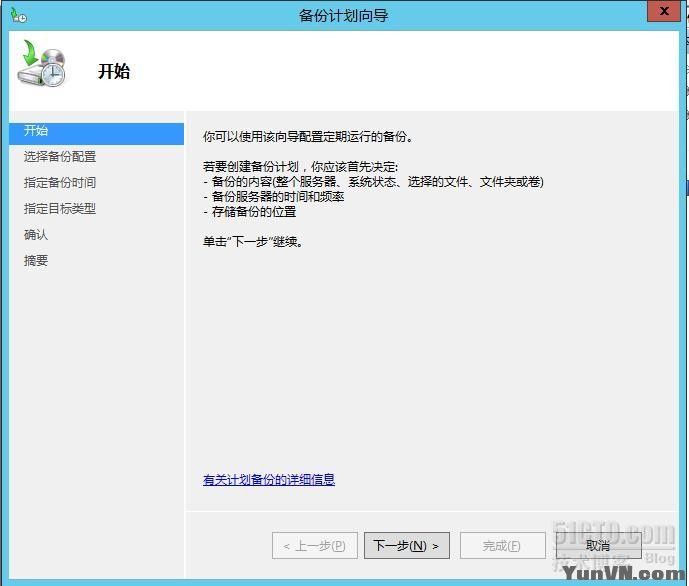Click the large backup schedule disk icon

tap(42, 63)
